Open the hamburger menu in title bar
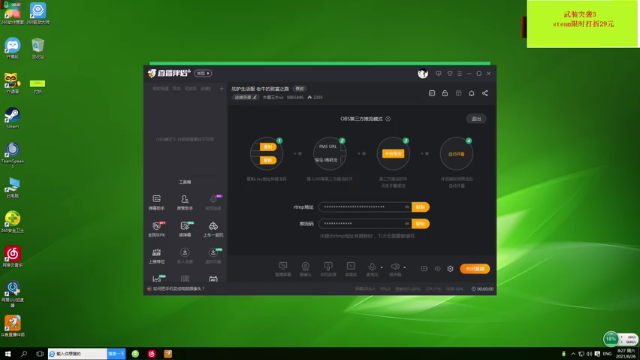Image resolution: width=640 pixels, height=360 pixels. pos(460,73)
